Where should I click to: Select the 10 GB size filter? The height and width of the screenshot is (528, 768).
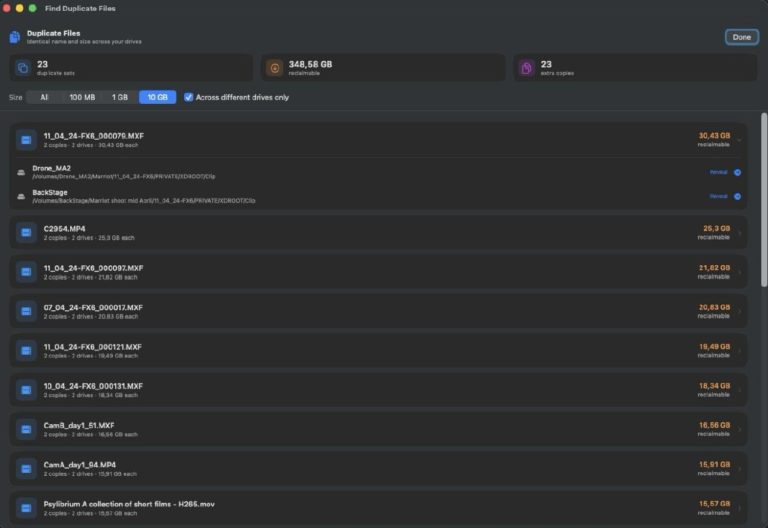click(x=157, y=97)
